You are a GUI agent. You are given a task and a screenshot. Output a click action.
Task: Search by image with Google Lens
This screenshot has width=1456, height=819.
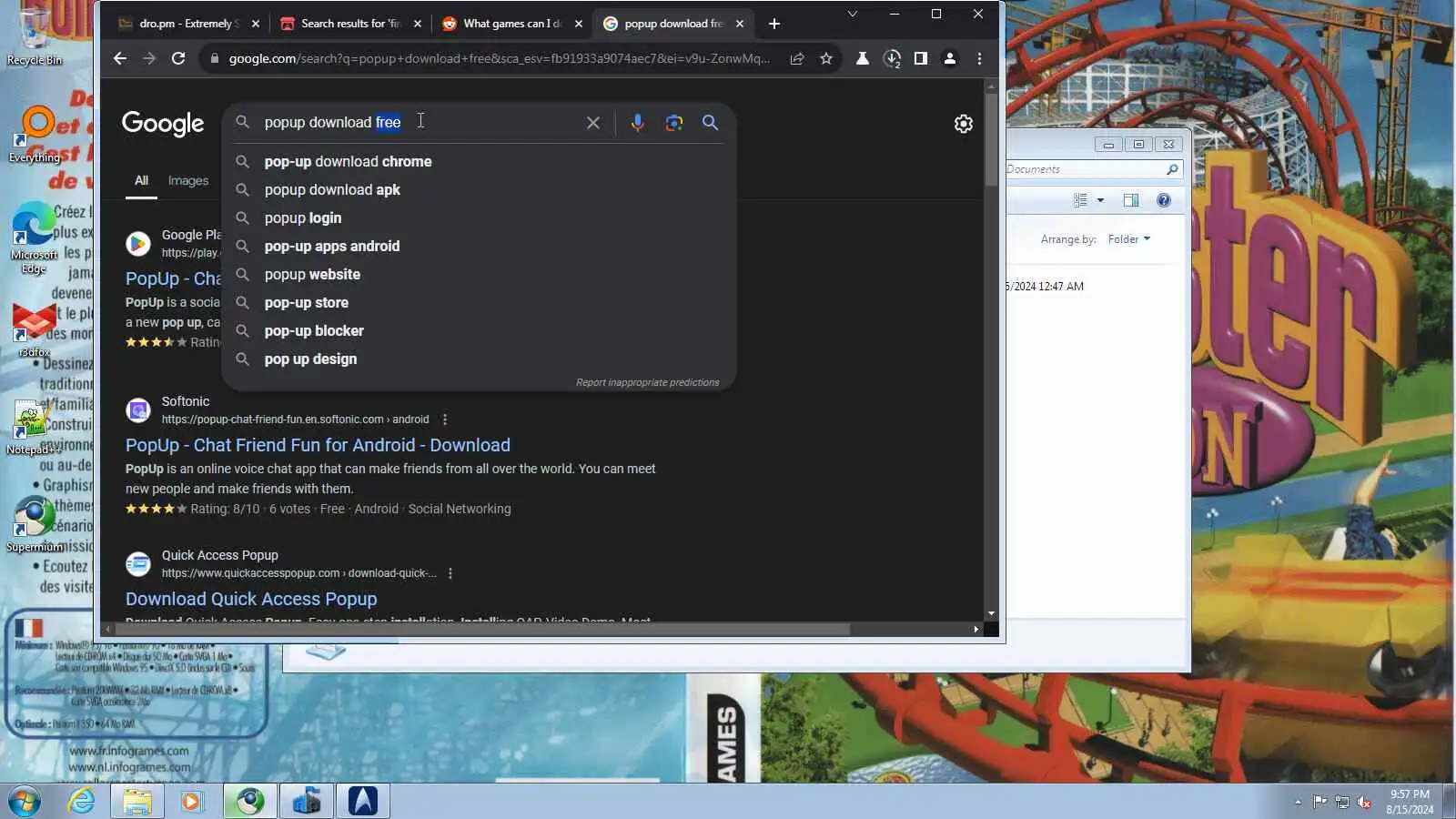pos(673,123)
